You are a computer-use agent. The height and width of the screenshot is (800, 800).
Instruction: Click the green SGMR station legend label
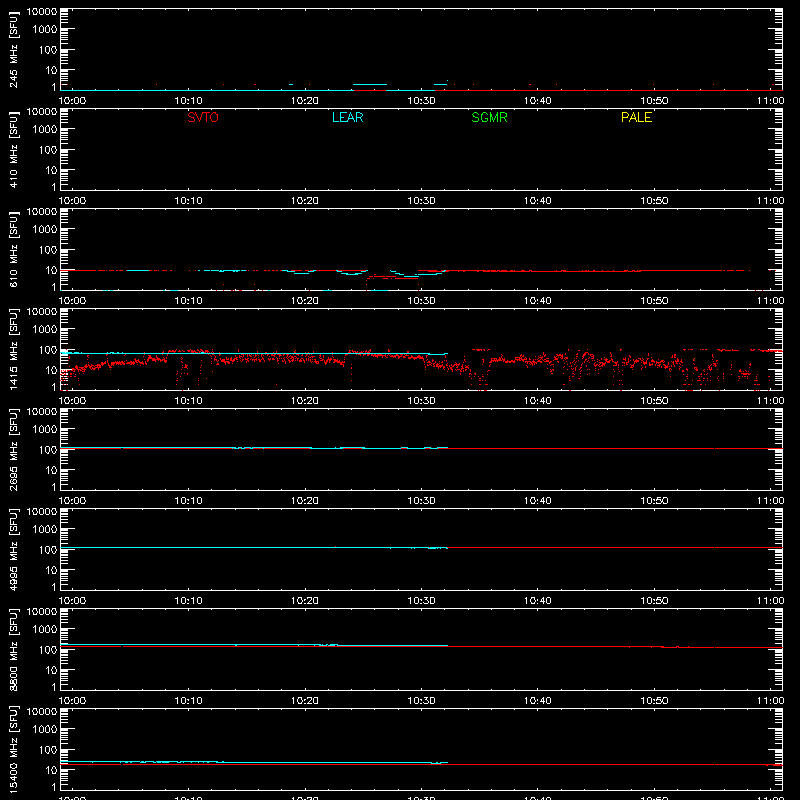[489, 117]
